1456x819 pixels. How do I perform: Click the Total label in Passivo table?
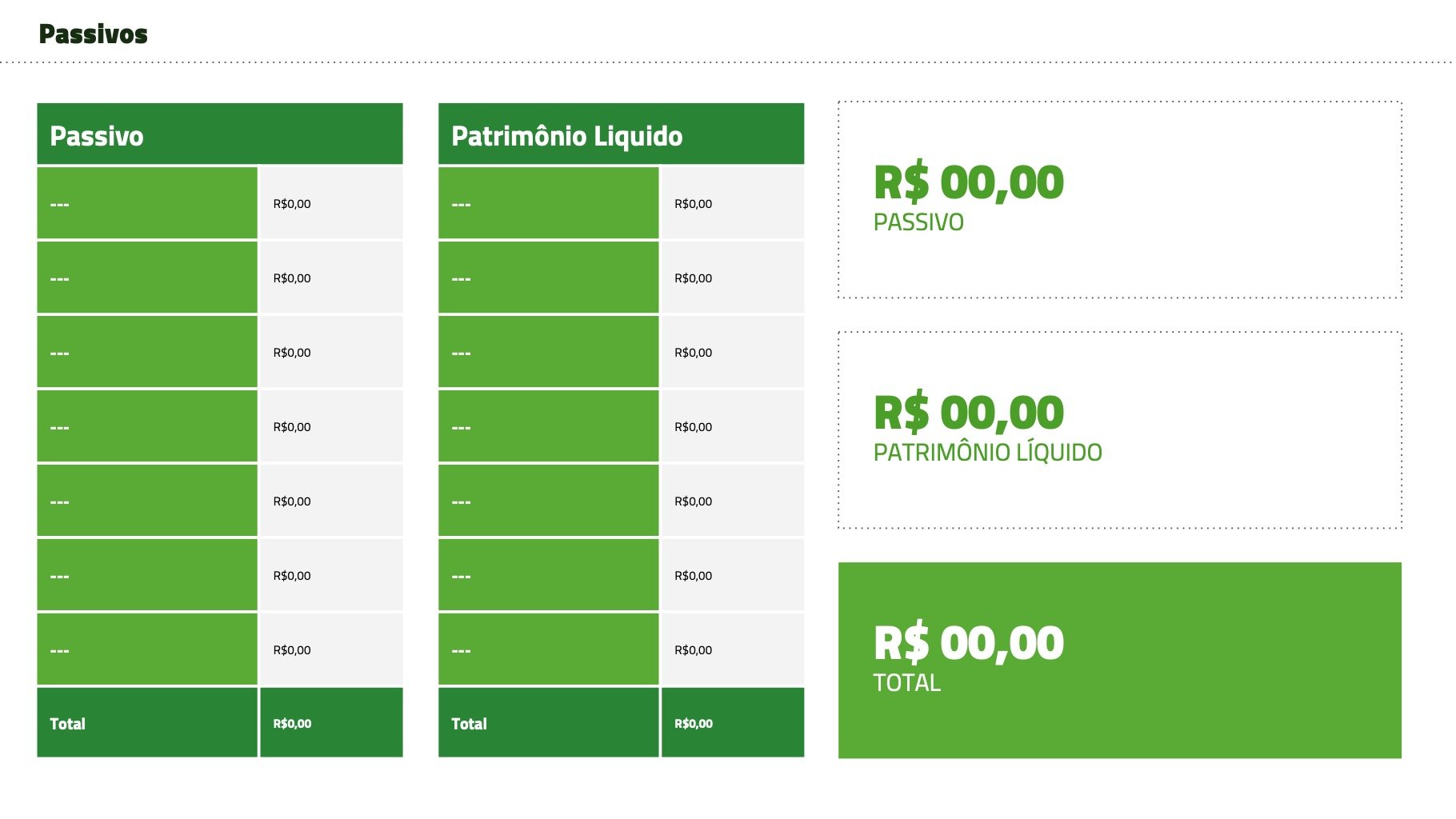tap(68, 724)
